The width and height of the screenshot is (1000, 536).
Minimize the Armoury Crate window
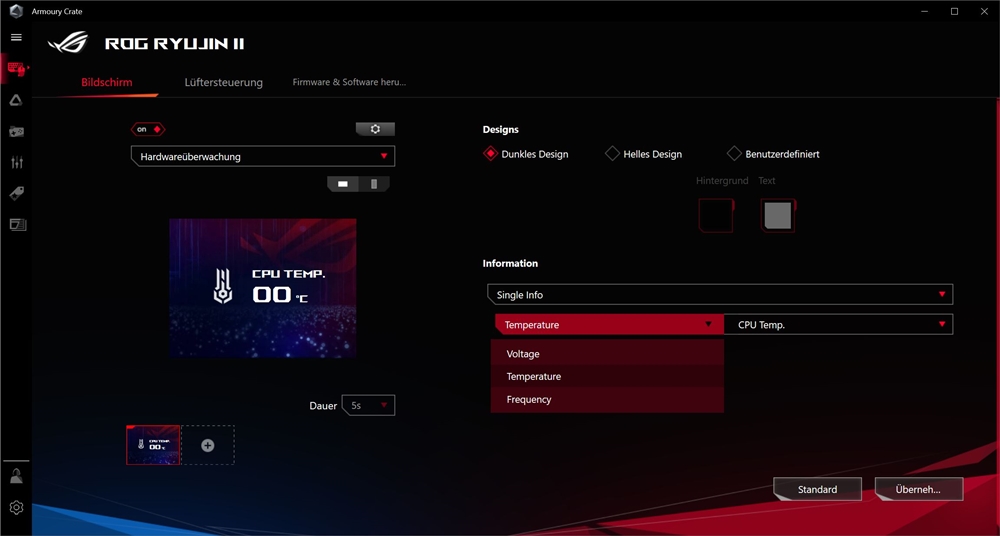click(925, 11)
